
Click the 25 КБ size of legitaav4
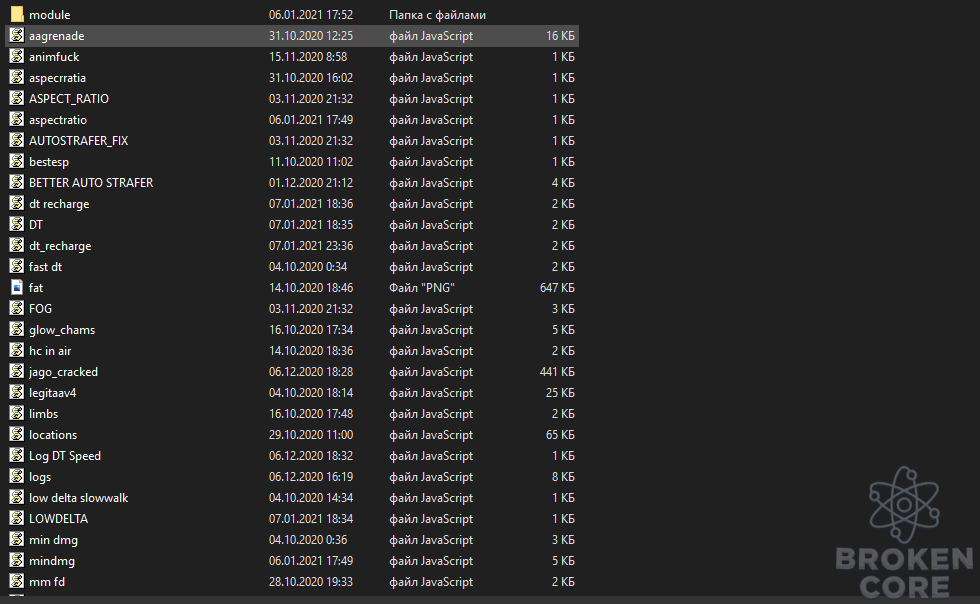560,393
